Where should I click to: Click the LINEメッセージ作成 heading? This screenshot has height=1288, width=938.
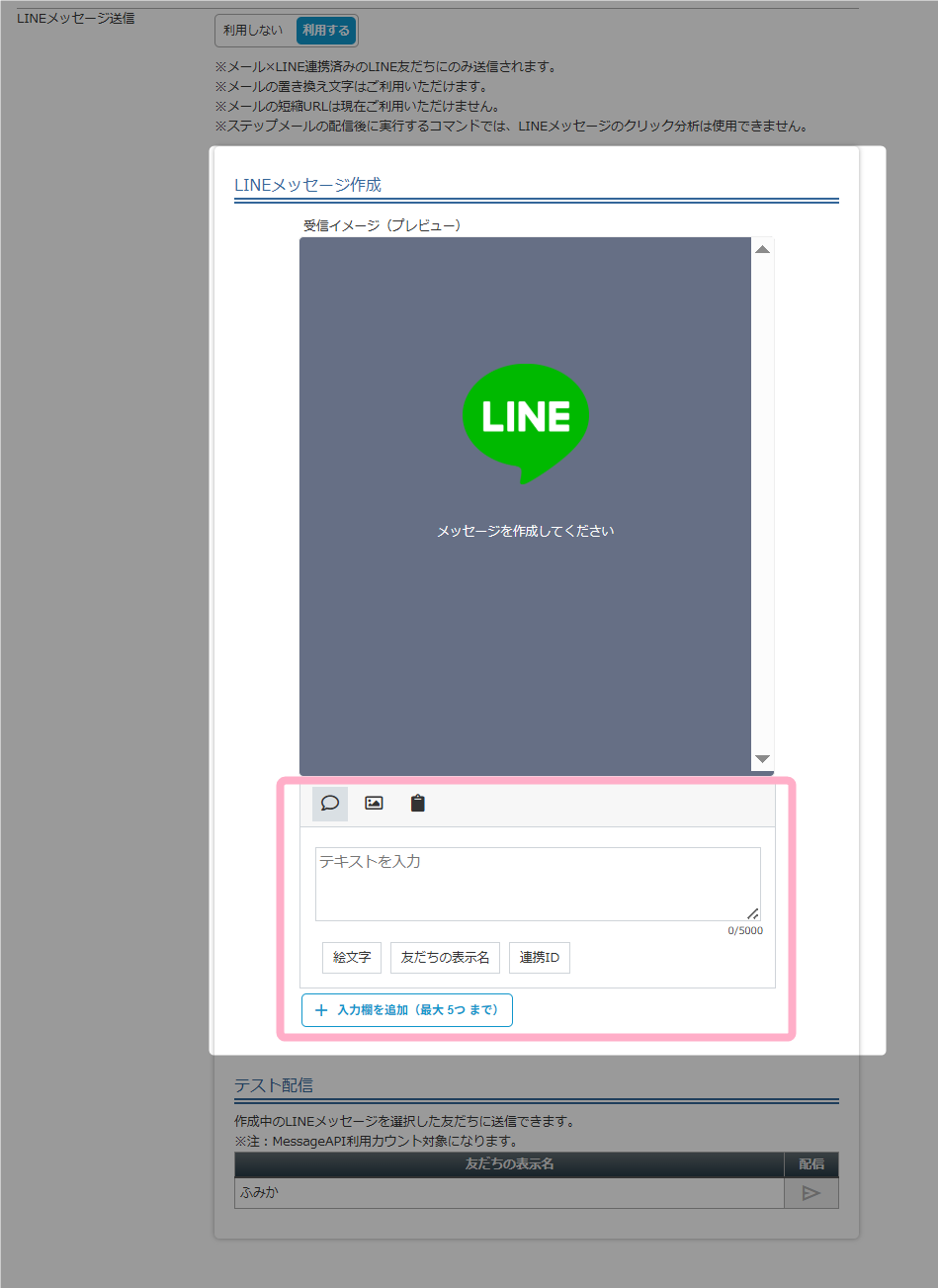click(x=307, y=185)
